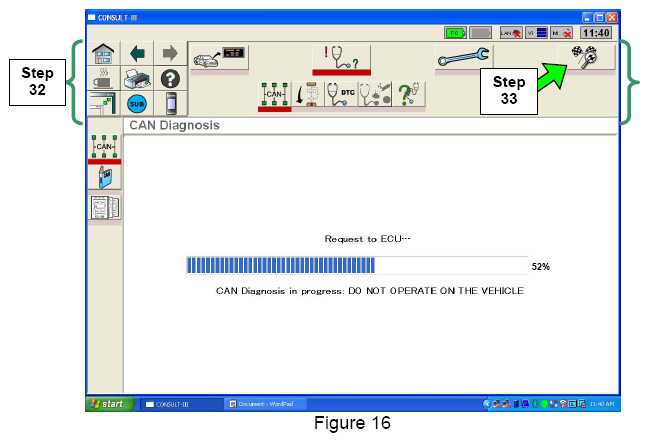649x442 pixels.
Task: Click the Home icon in the toolbar
Action: 103,54
